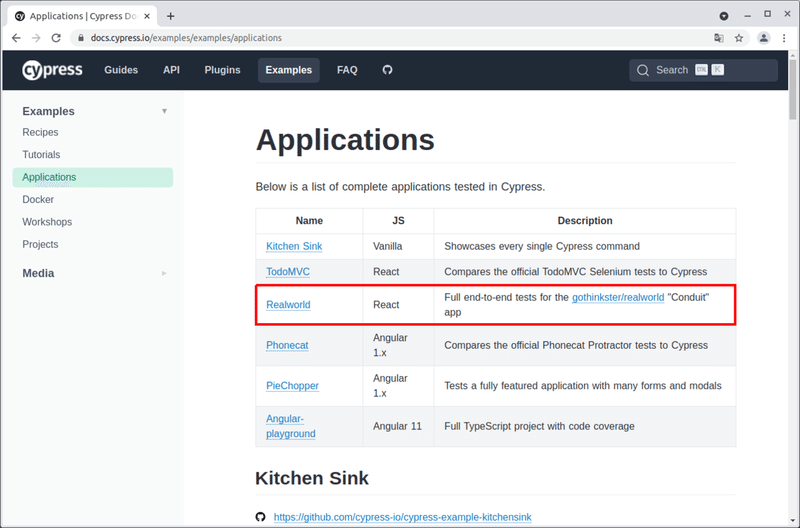
Task: Open the tab search dropdown in title bar
Action: point(723,16)
